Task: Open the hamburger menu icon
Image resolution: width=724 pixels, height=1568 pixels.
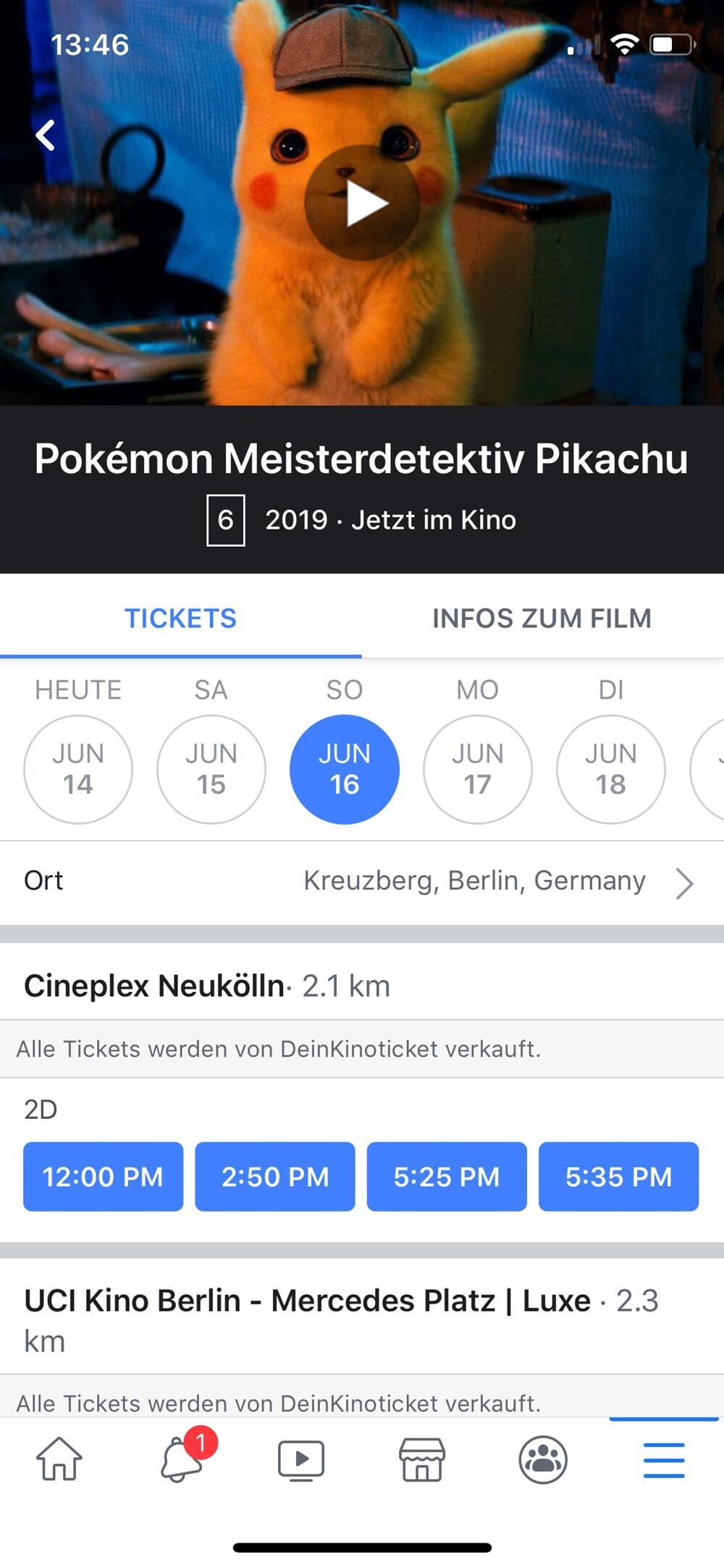Action: [x=664, y=1459]
